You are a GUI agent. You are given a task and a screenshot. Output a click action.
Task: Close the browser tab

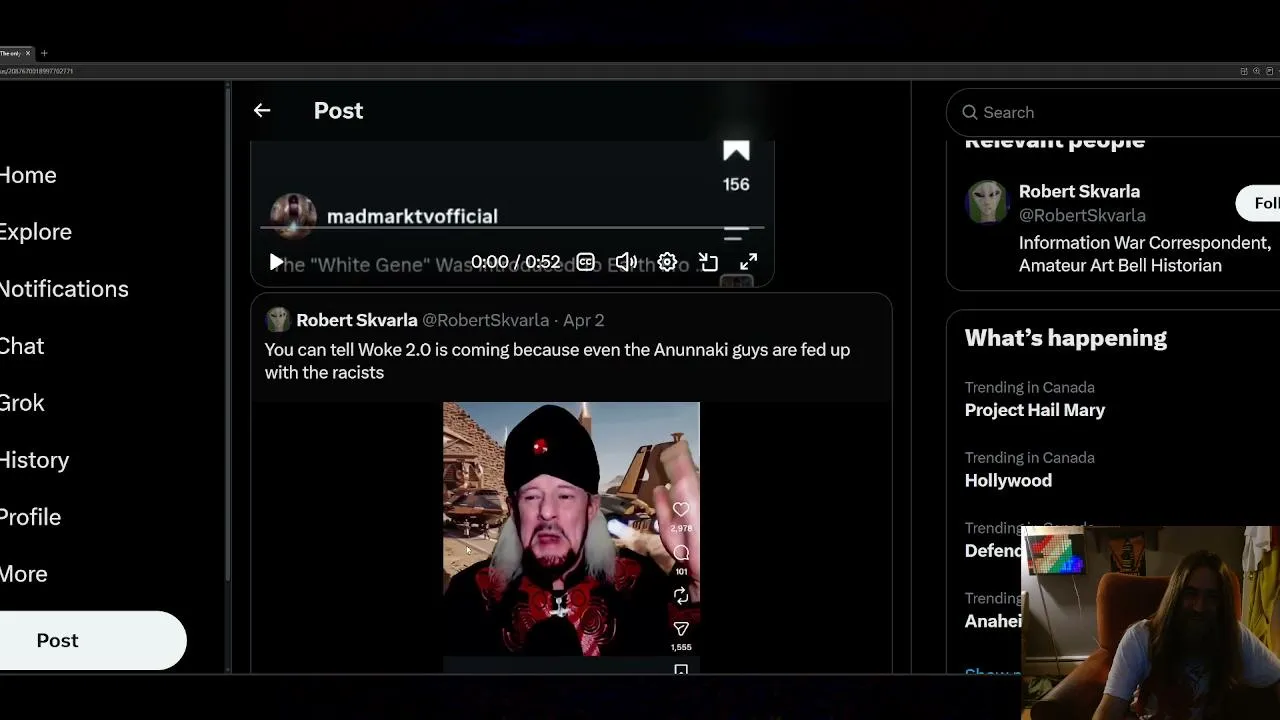28,53
